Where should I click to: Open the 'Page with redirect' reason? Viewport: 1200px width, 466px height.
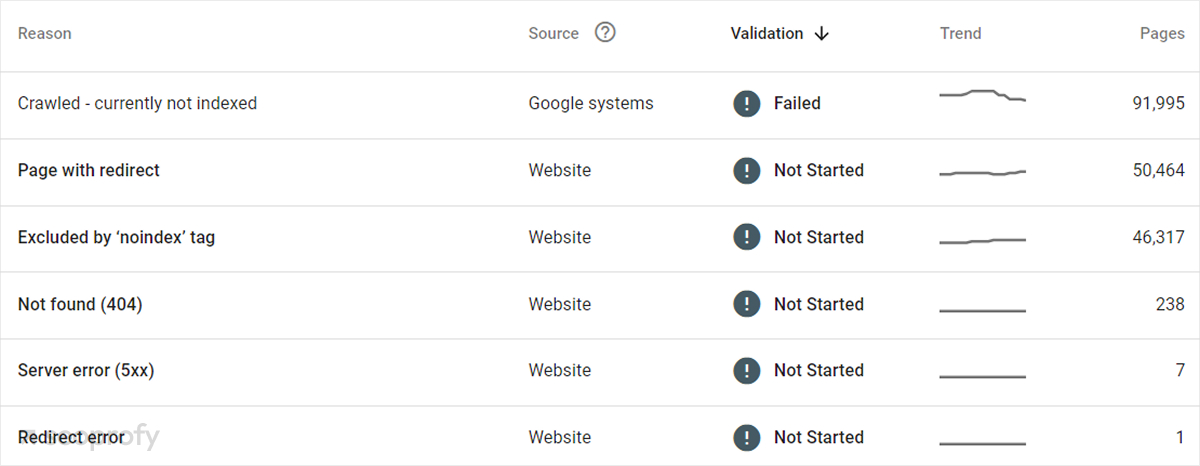point(89,170)
